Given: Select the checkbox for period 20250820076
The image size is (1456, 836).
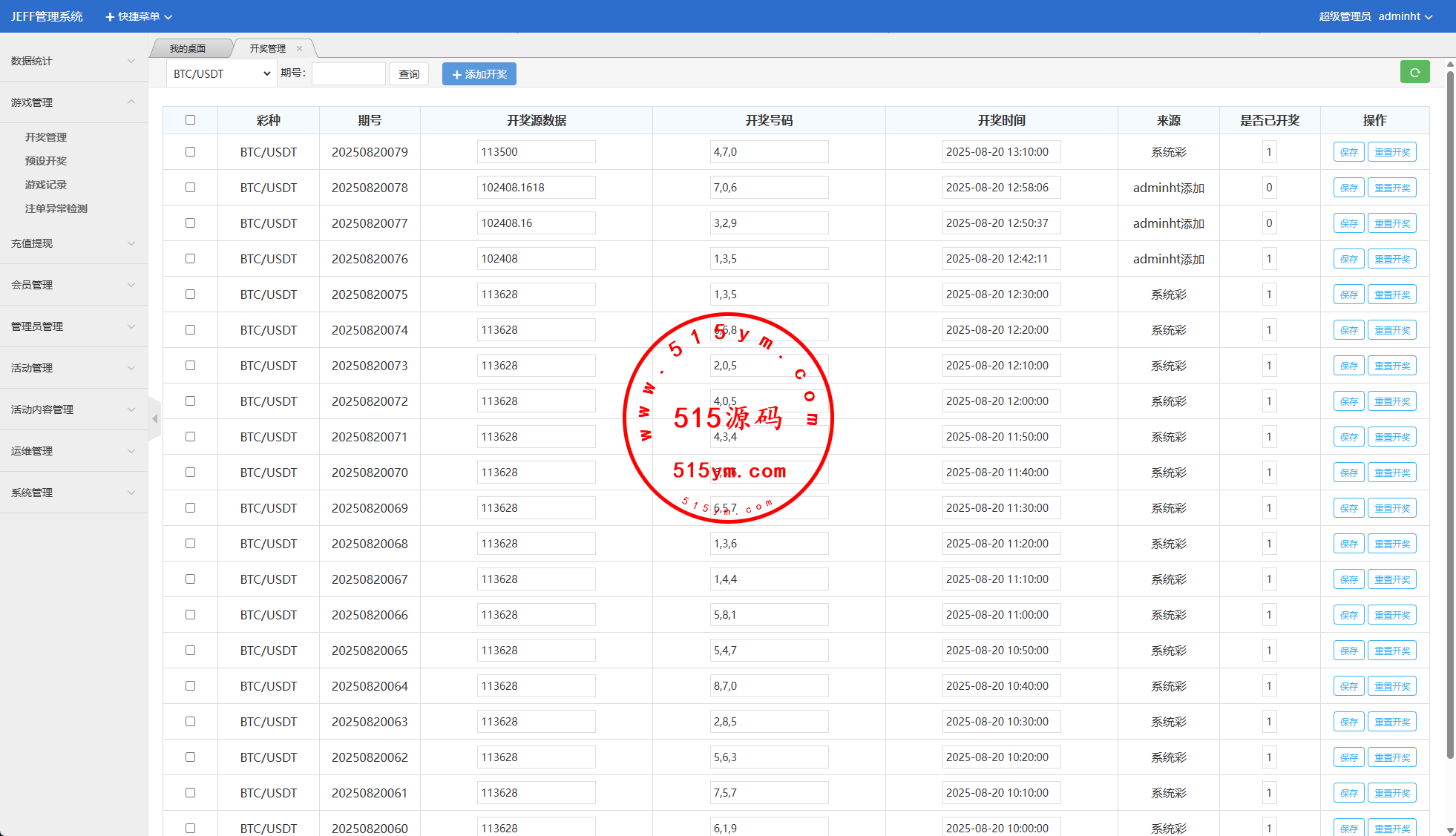Looking at the screenshot, I should coord(190,259).
